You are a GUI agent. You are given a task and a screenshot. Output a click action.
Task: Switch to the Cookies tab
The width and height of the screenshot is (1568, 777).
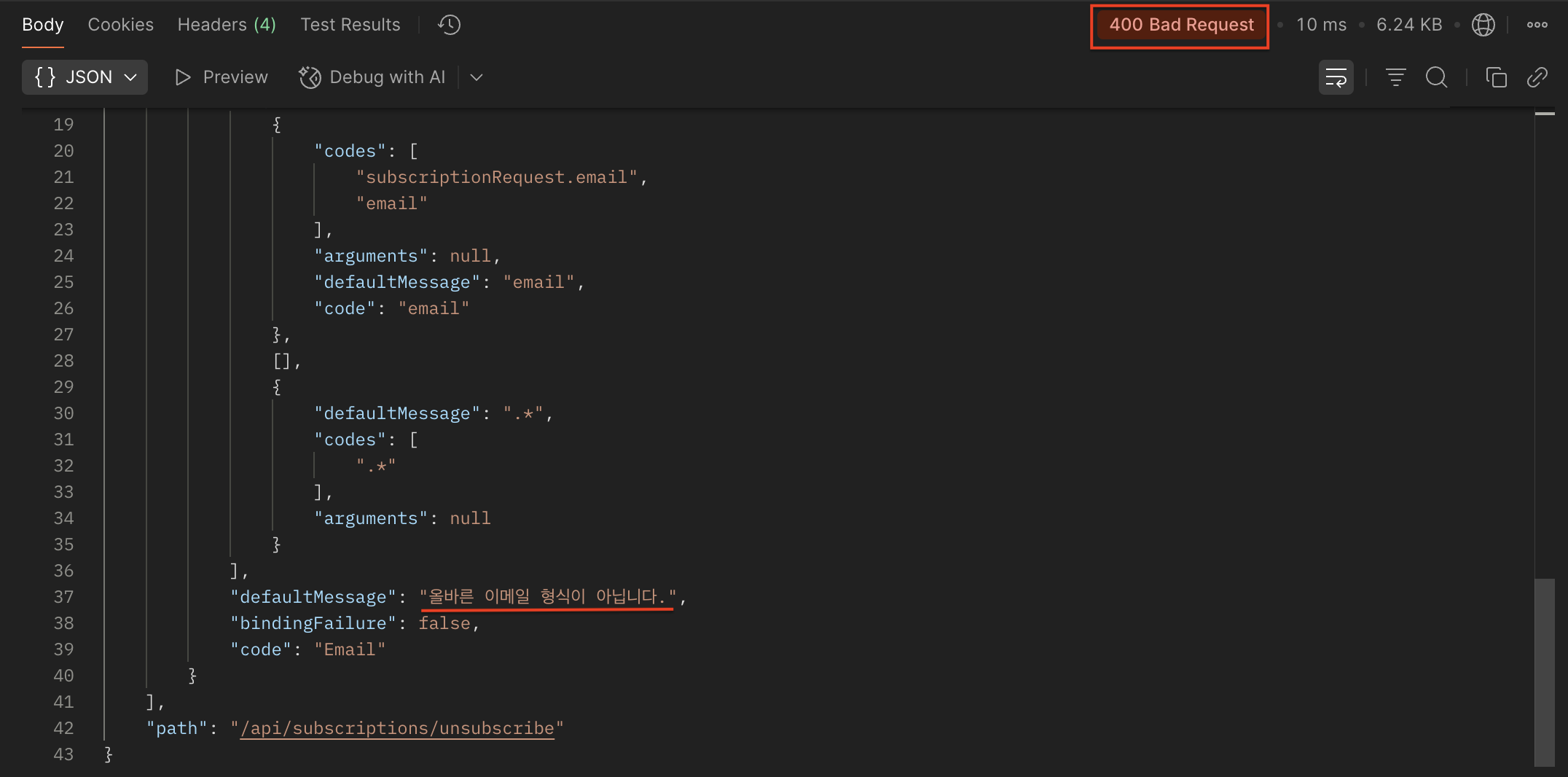(120, 25)
